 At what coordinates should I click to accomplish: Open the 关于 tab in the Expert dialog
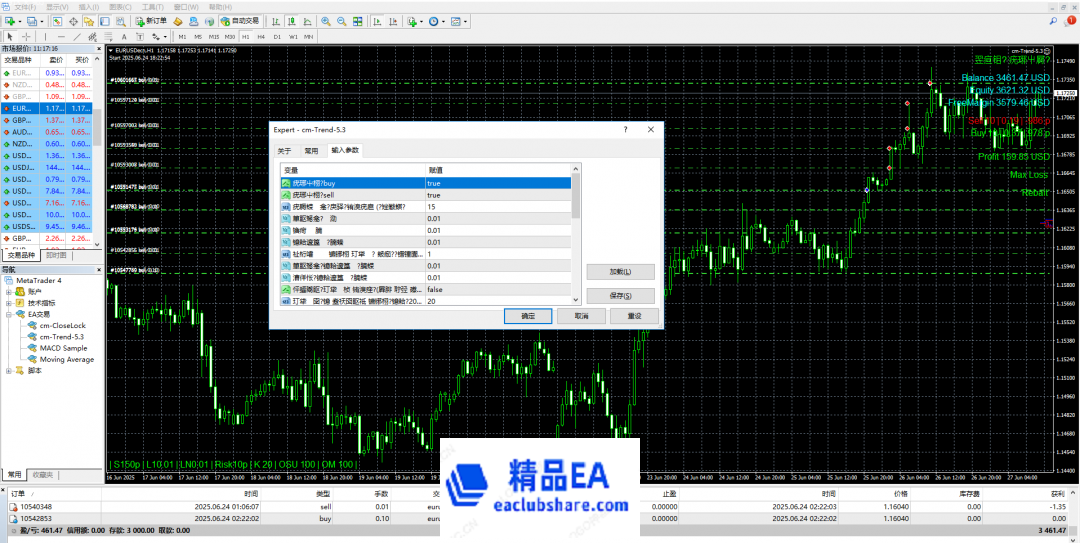click(284, 150)
